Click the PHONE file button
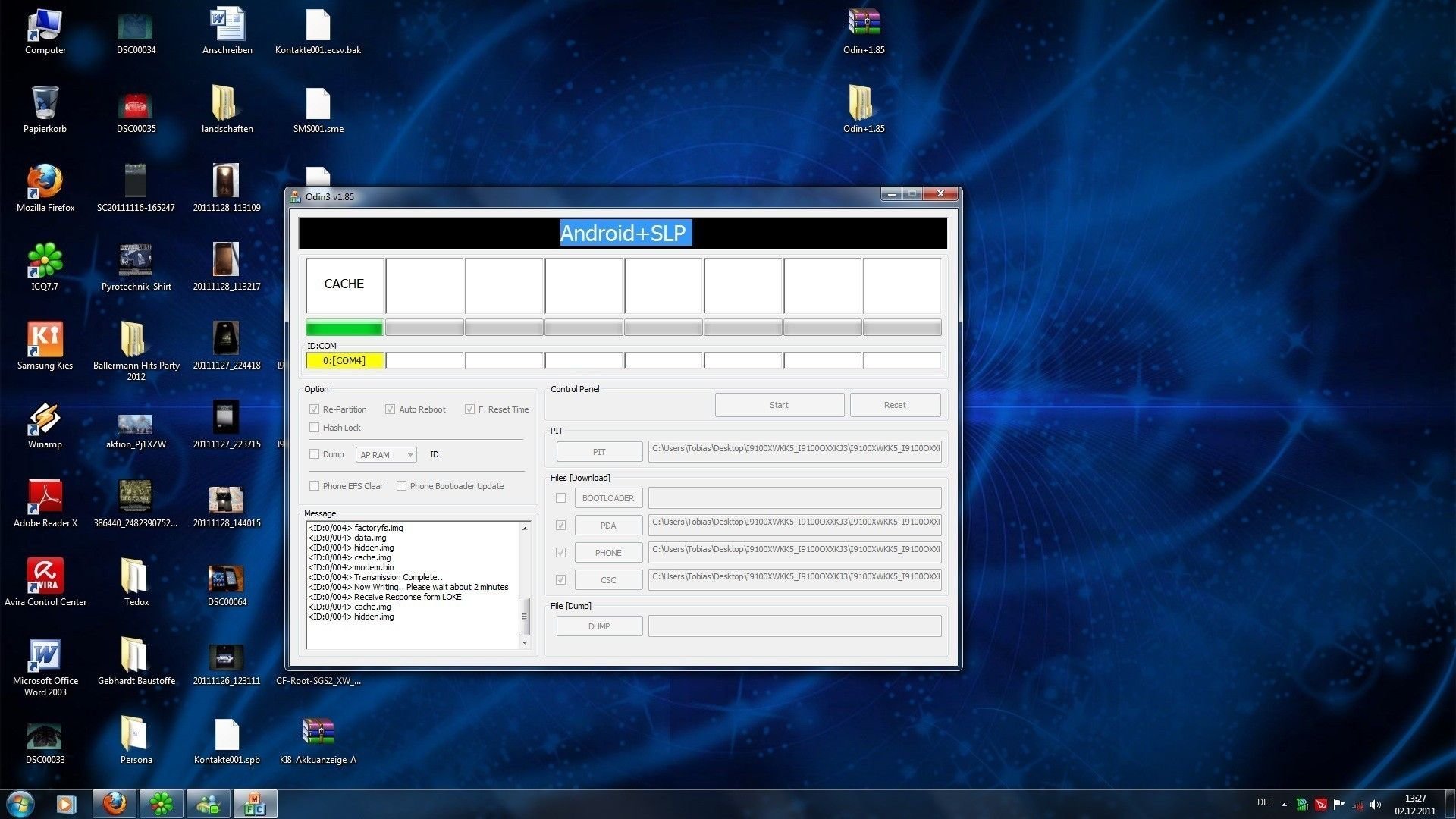Screen dimensions: 1456x819 coord(608,553)
